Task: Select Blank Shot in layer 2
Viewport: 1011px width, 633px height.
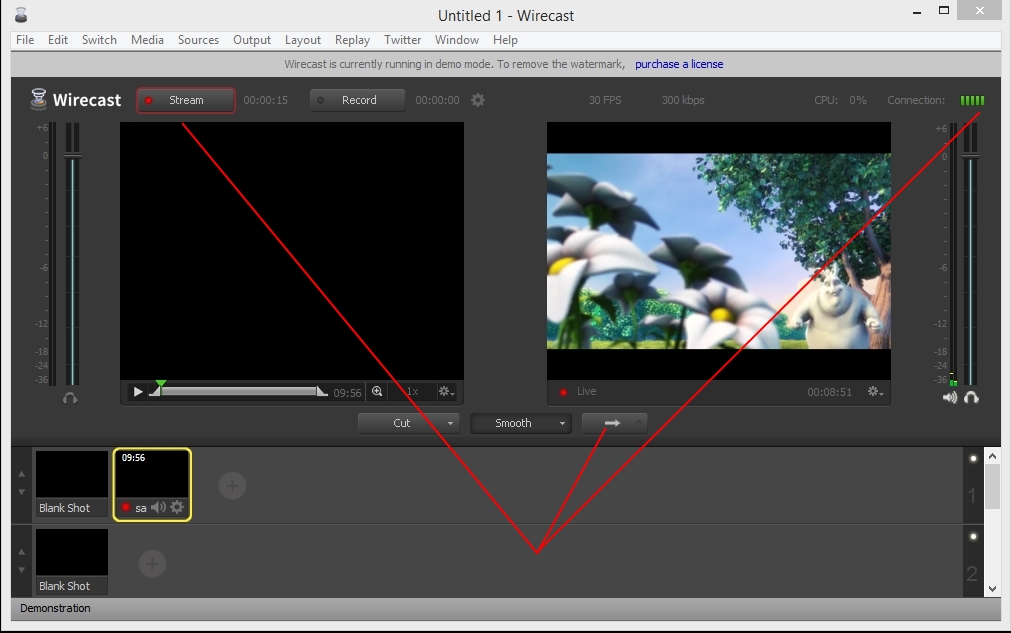Action: (x=72, y=561)
